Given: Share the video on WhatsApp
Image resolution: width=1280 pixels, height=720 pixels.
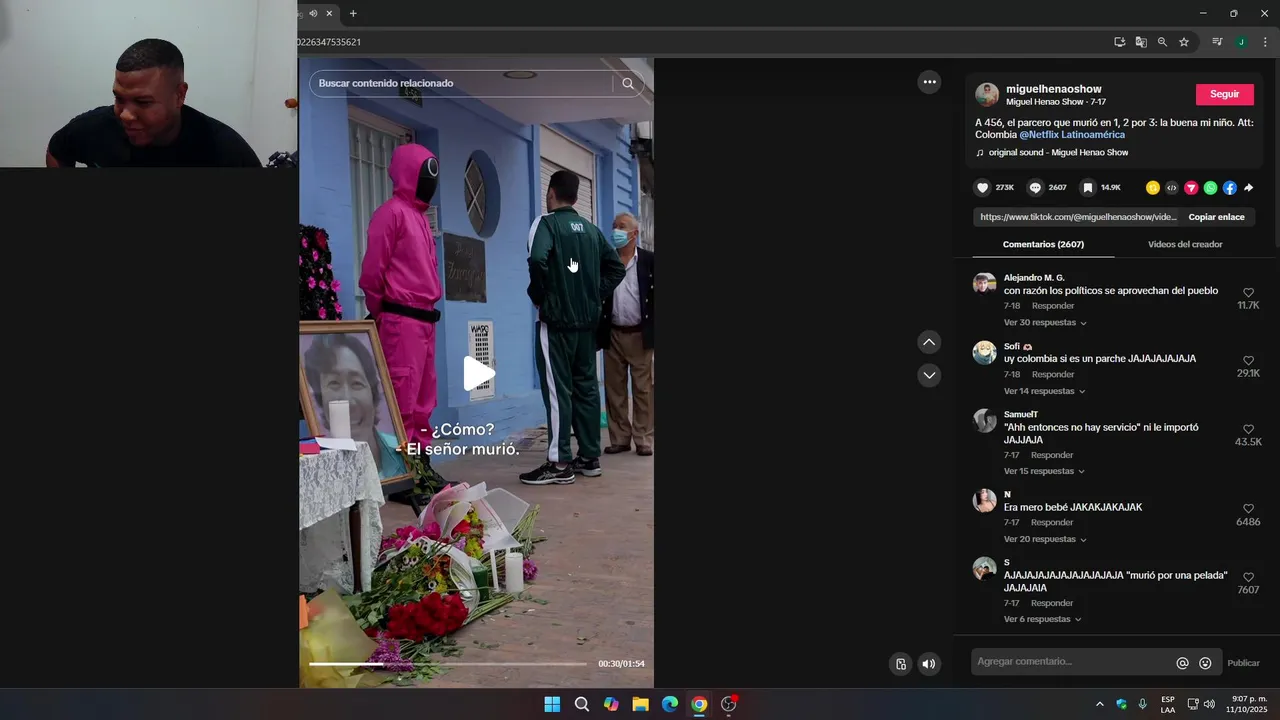Looking at the screenshot, I should [1211, 188].
